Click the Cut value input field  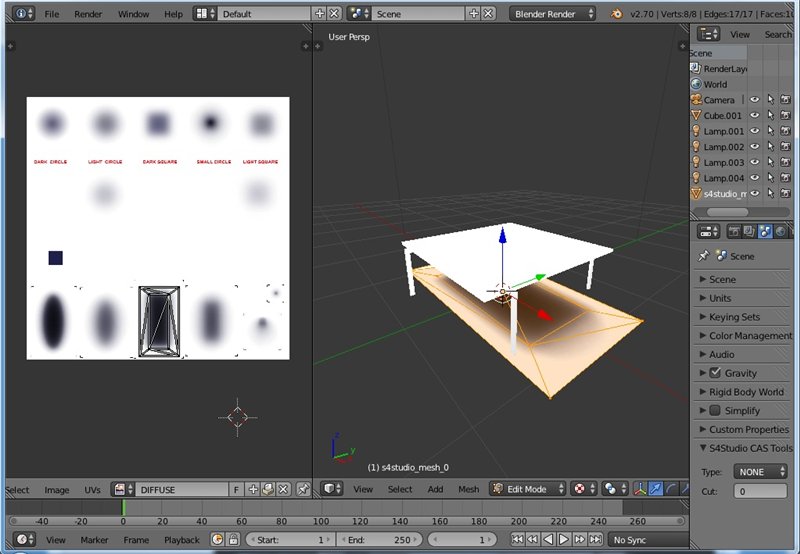760,491
